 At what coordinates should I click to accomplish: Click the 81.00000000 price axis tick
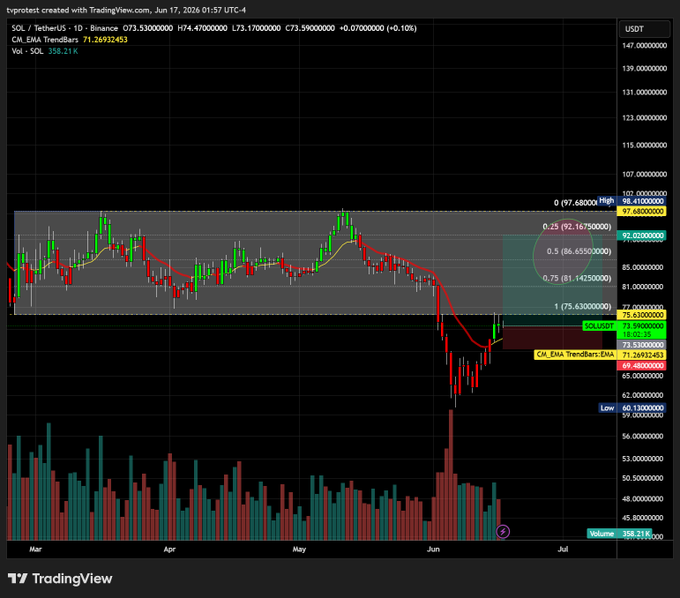[643, 287]
